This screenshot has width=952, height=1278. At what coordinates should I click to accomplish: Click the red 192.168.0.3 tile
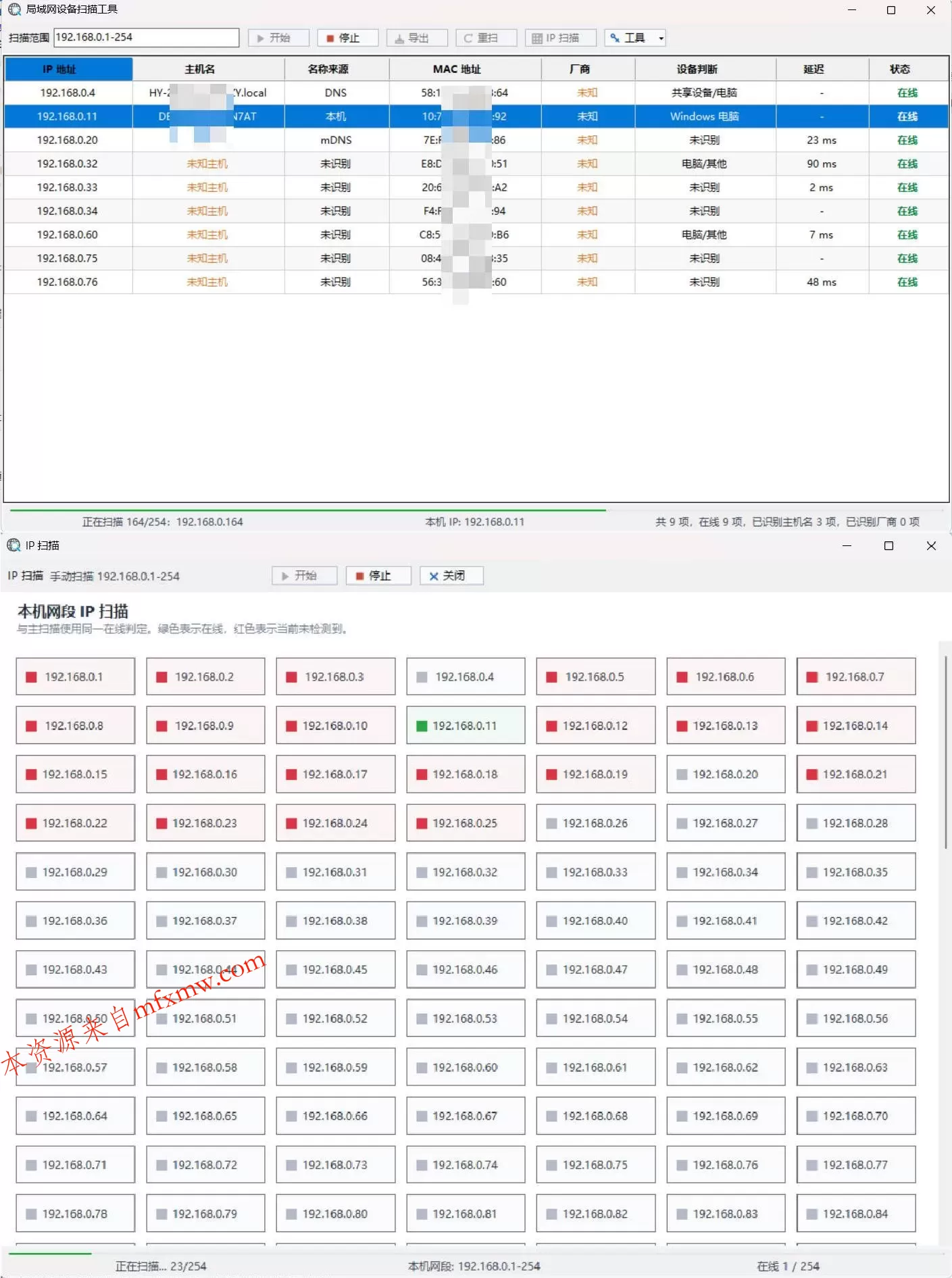click(336, 677)
